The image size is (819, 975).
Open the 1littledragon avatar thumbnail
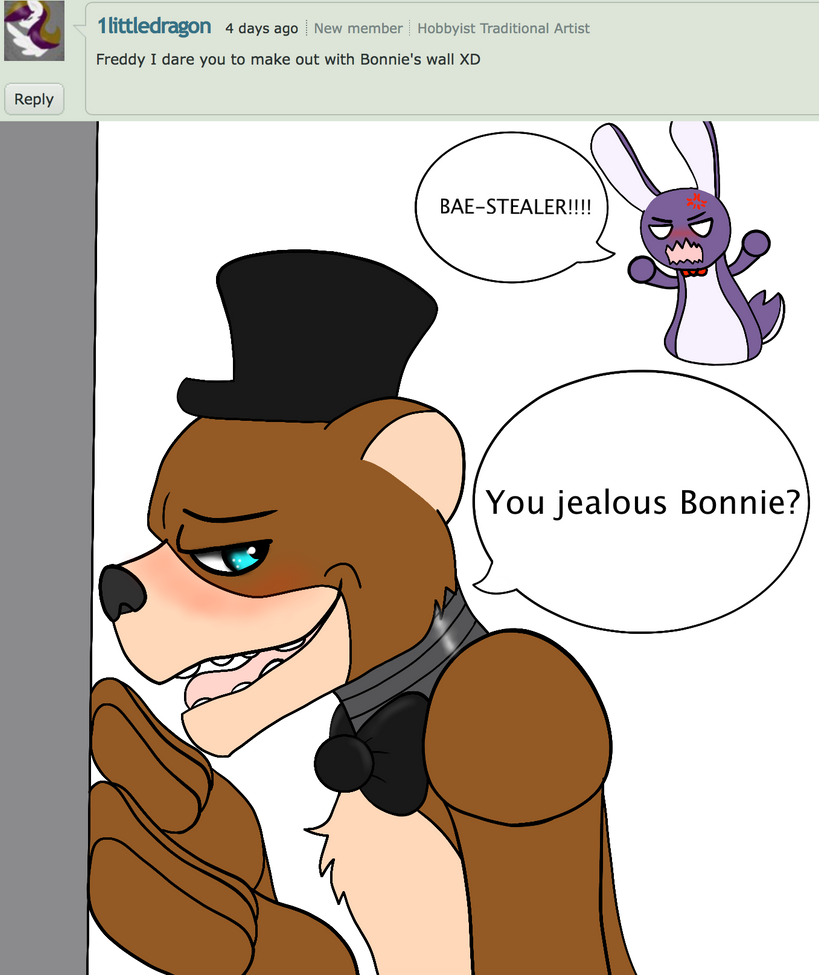point(34,30)
